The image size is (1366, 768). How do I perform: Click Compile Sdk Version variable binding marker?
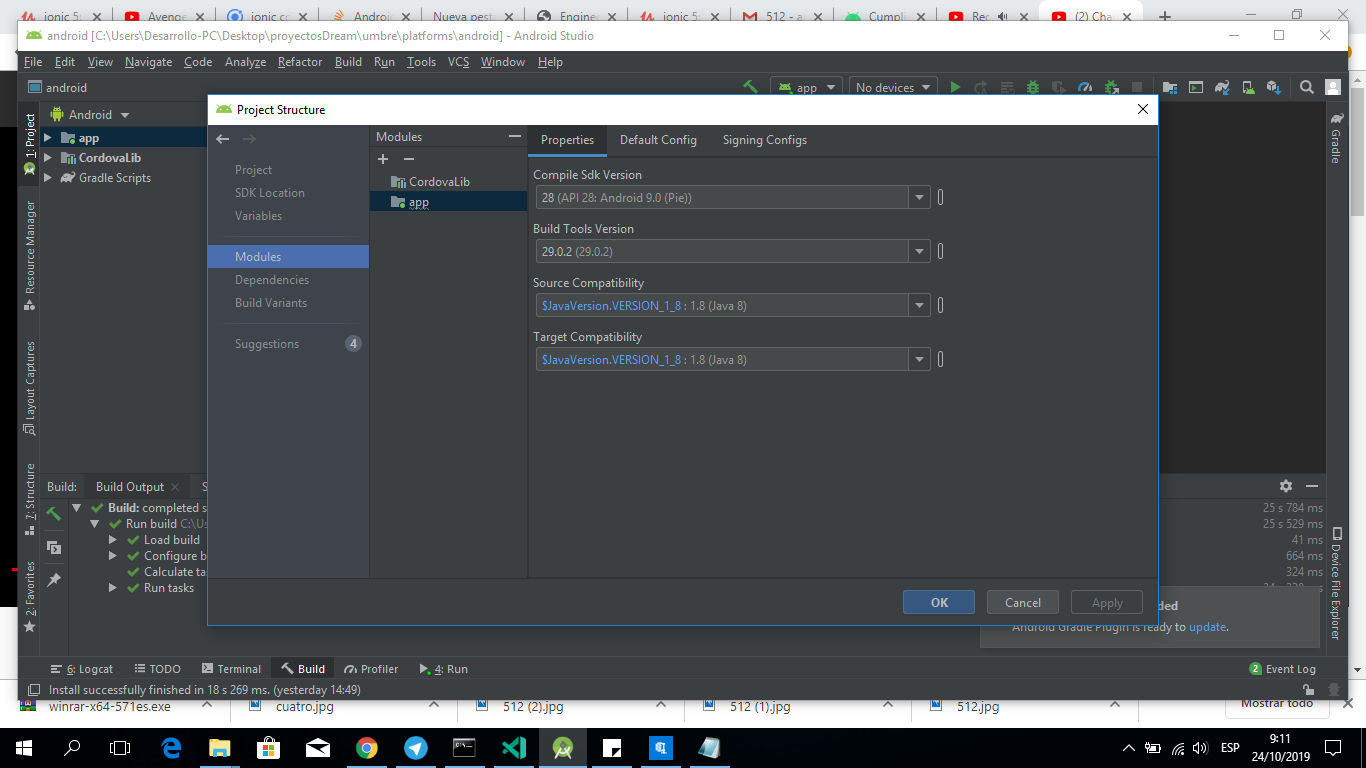940,198
